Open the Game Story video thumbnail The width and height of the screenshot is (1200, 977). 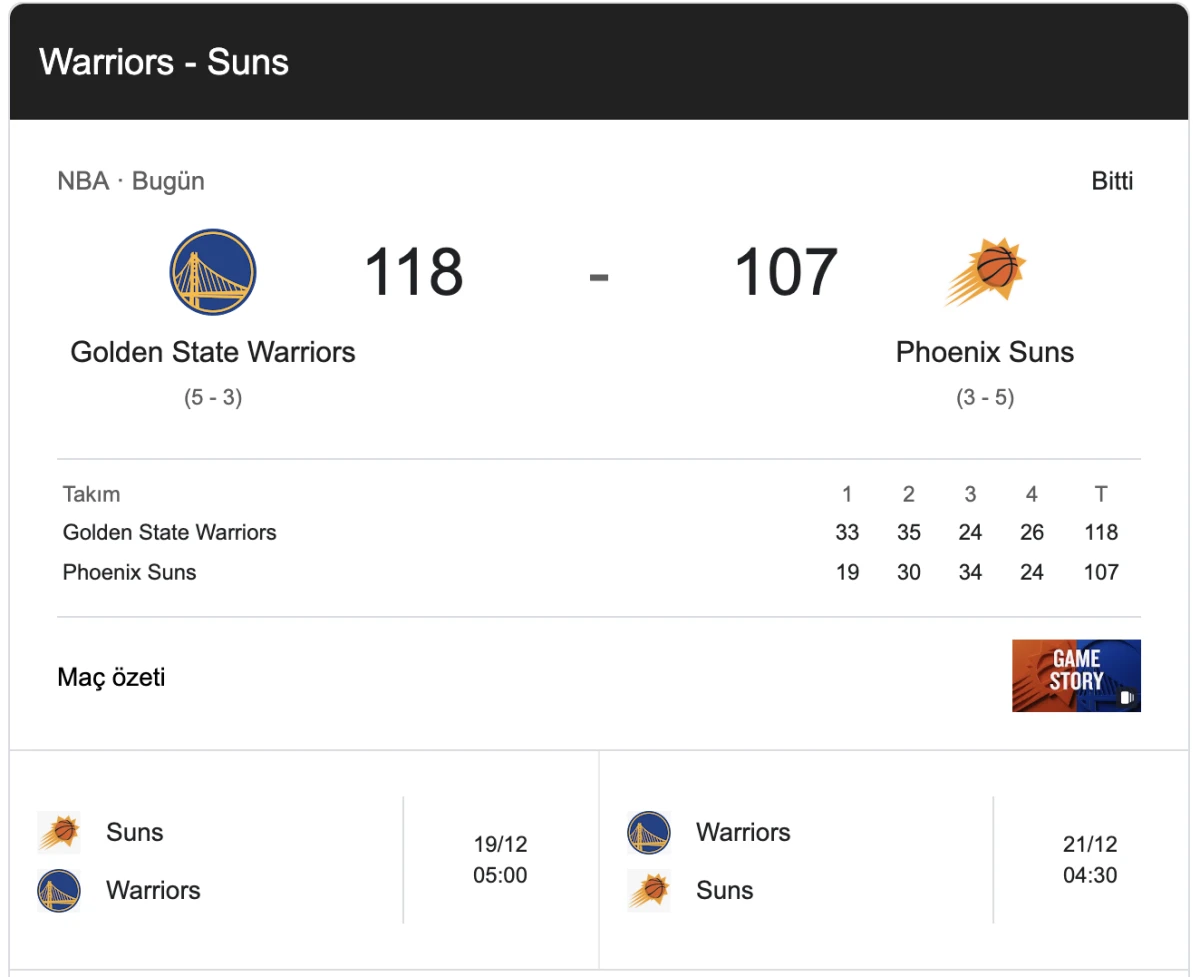pyautogui.click(x=1076, y=676)
